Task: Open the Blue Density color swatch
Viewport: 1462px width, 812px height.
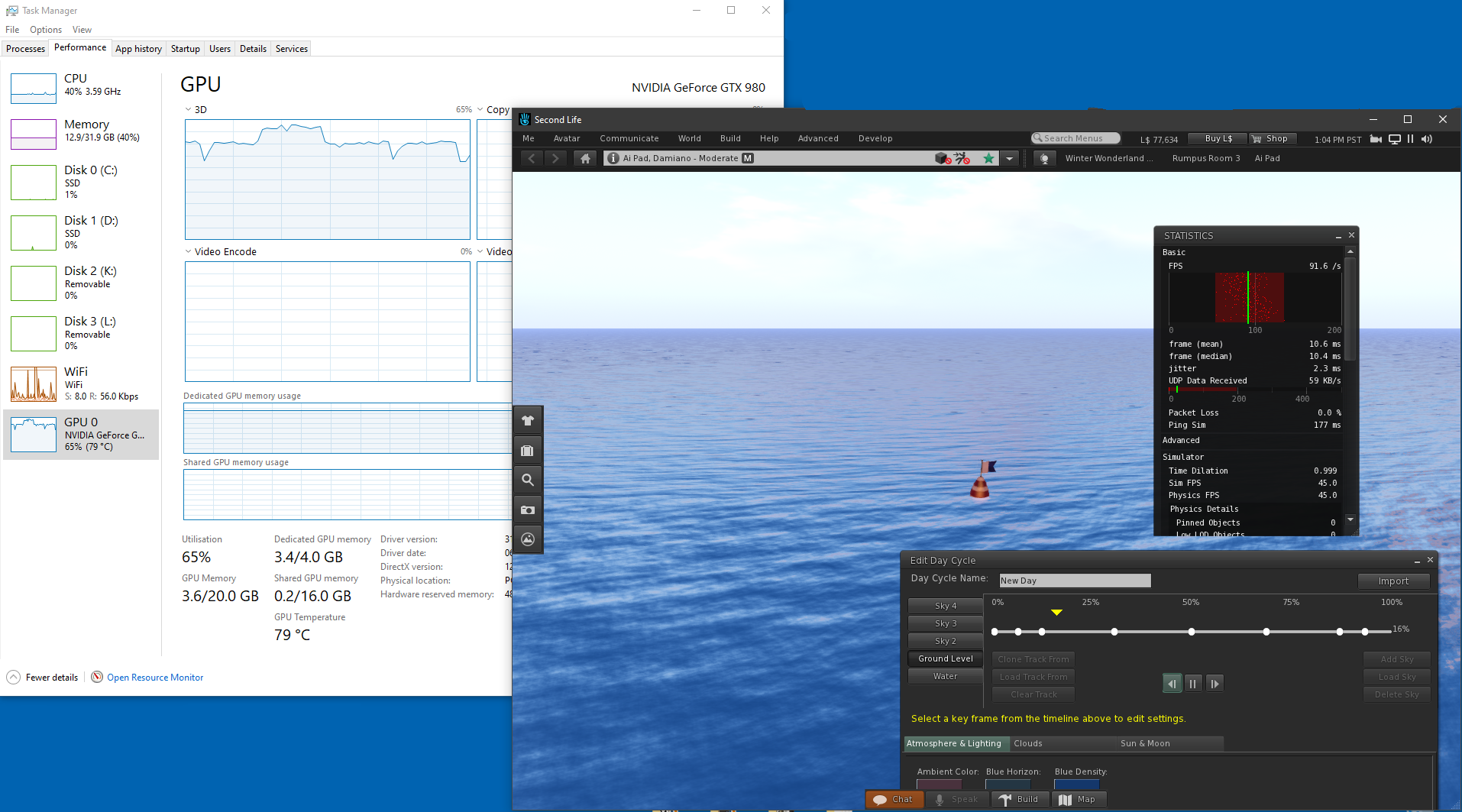Action: point(1077,785)
